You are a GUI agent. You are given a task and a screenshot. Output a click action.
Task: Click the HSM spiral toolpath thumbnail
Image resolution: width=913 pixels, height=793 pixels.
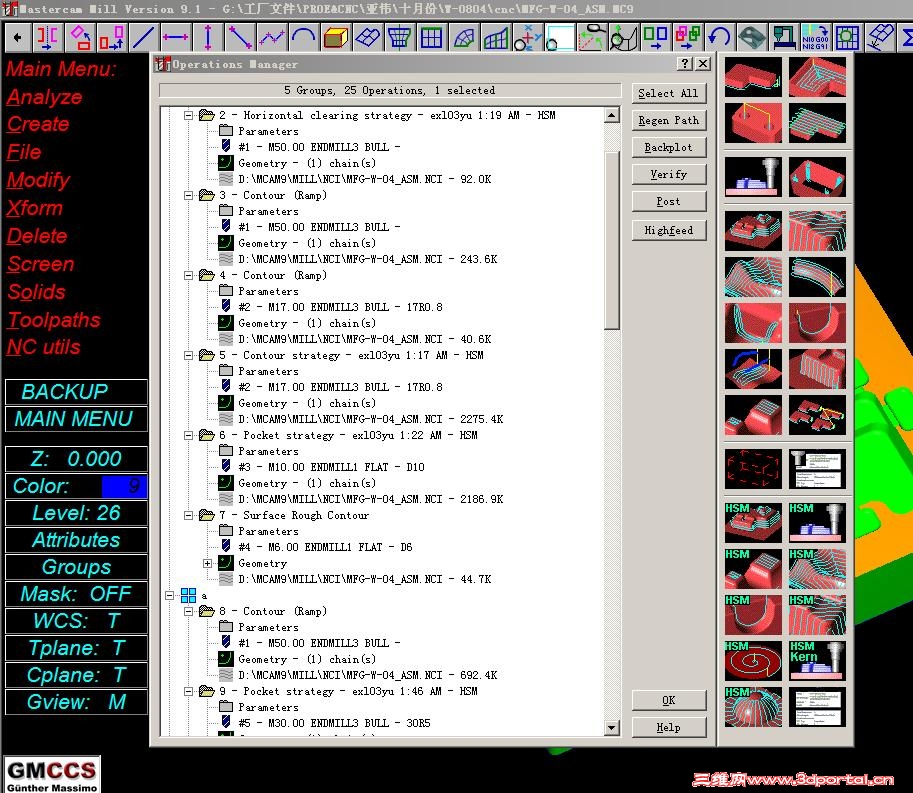tap(753, 660)
